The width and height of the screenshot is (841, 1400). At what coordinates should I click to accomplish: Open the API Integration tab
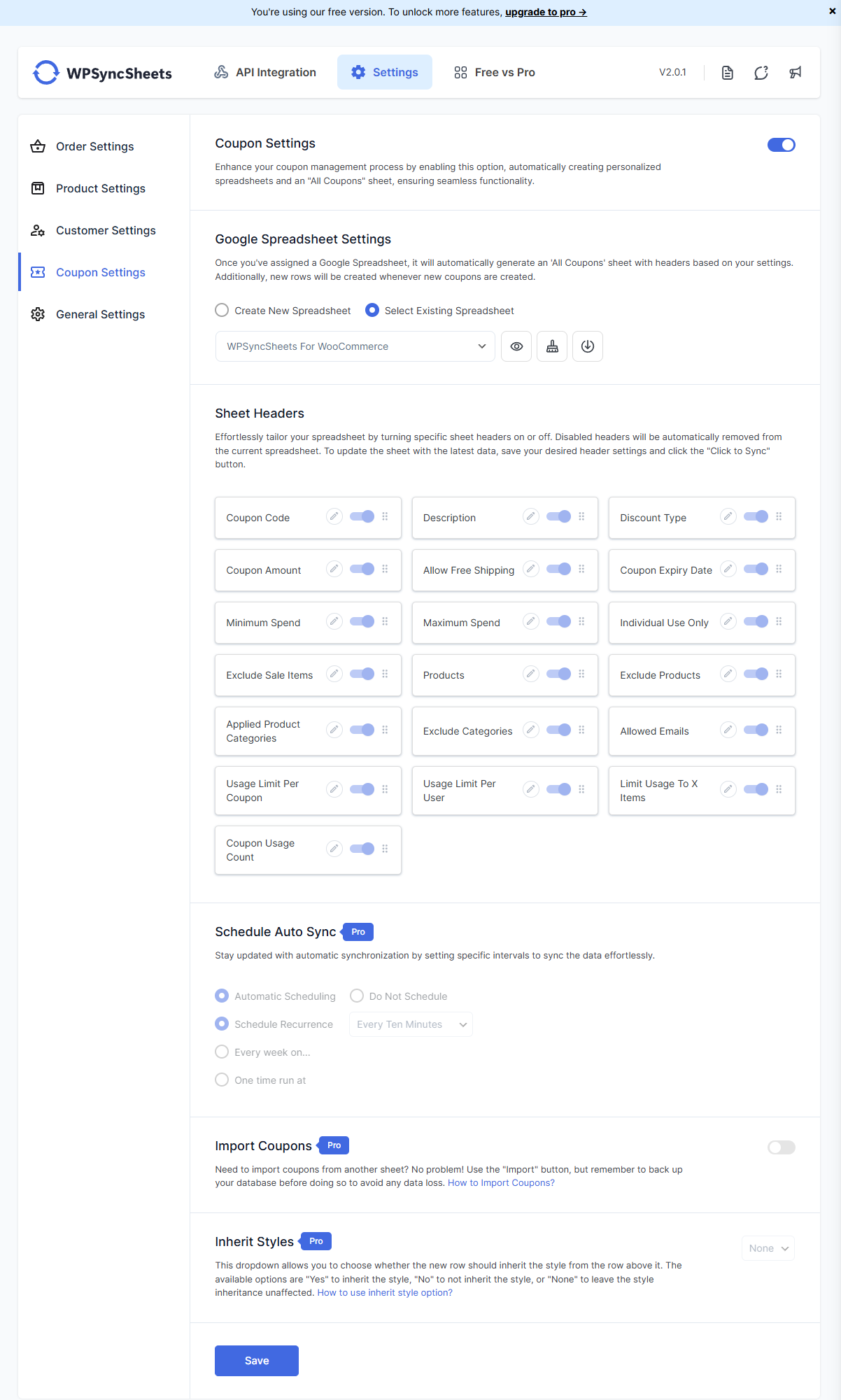point(265,72)
